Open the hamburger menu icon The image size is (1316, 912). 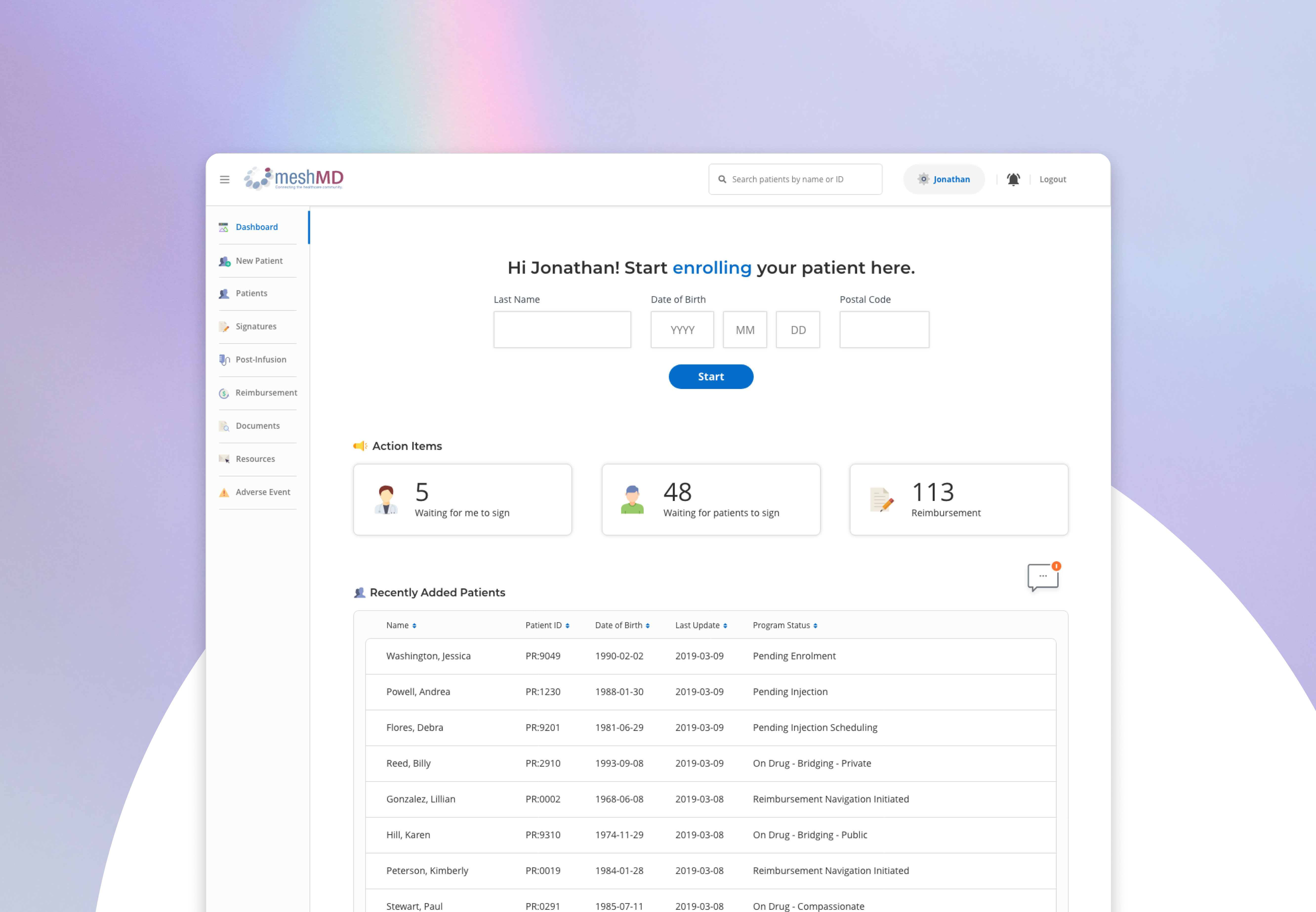click(x=225, y=179)
